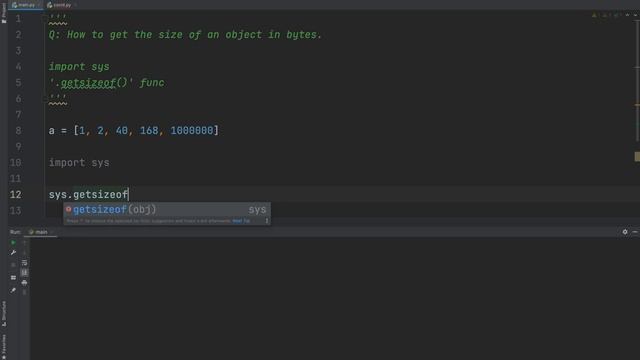Move up the stack trace arrow
The width and height of the screenshot is (640, 360).
24,243
